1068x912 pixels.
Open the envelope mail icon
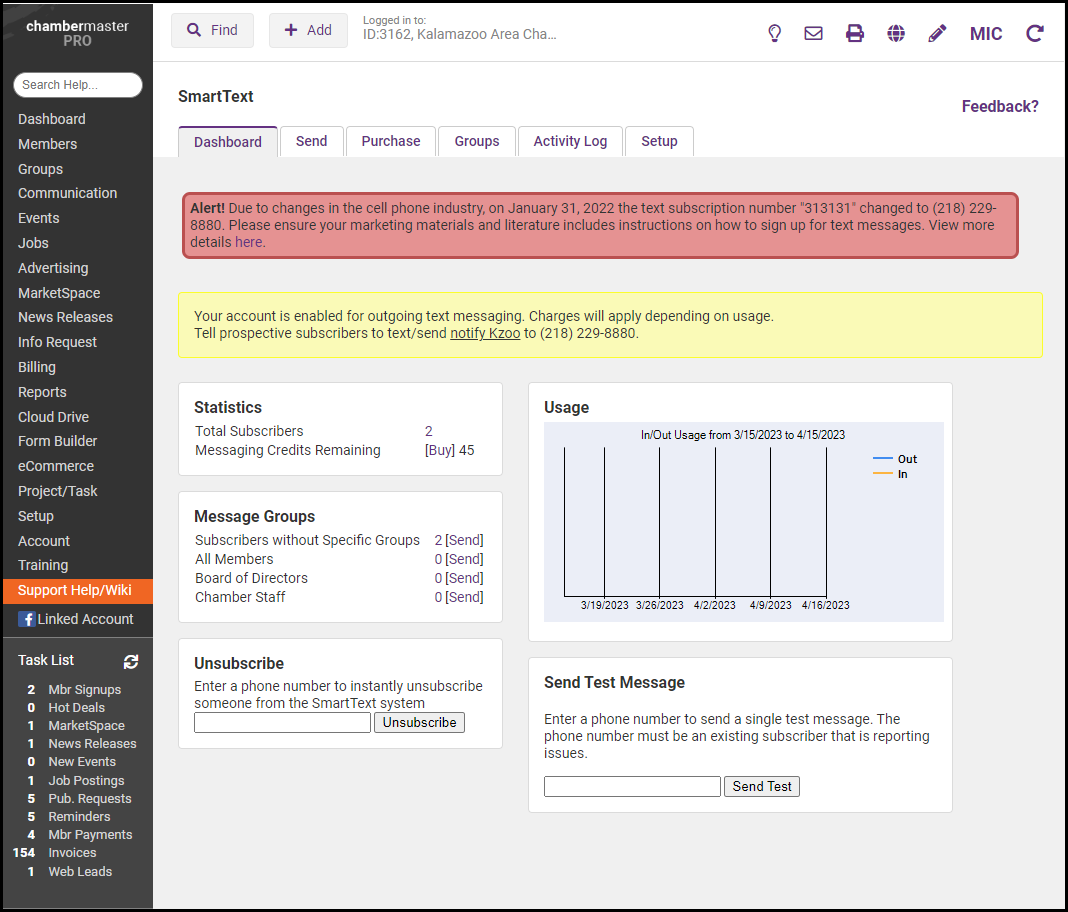click(813, 33)
